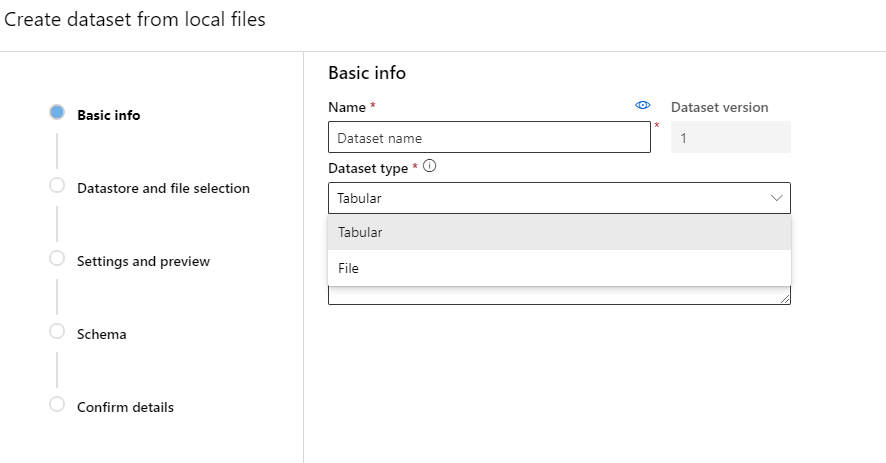Click the Dataset name input field
Viewport: 886px width, 463px height.
click(489, 137)
